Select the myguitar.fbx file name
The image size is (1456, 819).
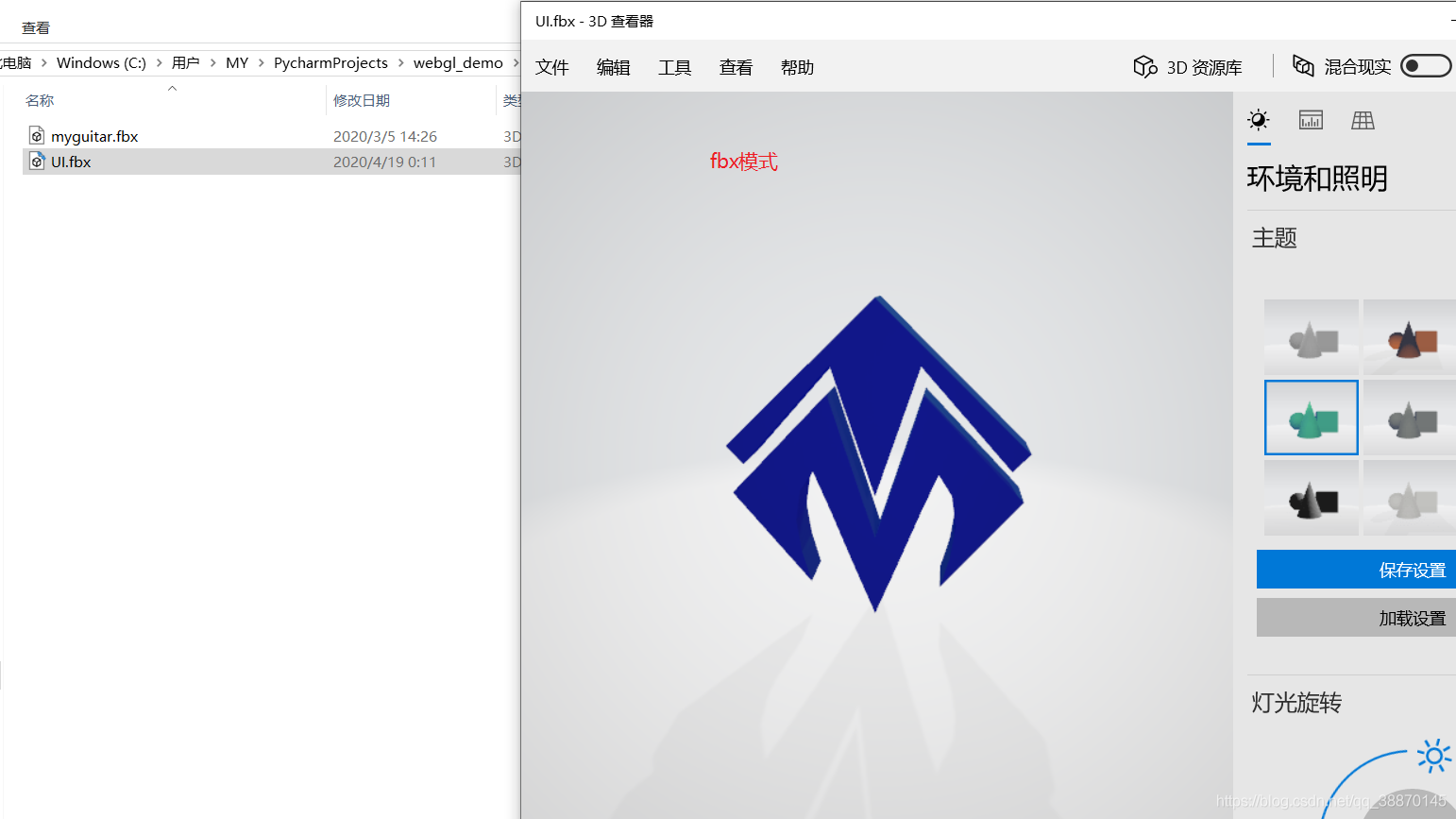pyautogui.click(x=94, y=137)
